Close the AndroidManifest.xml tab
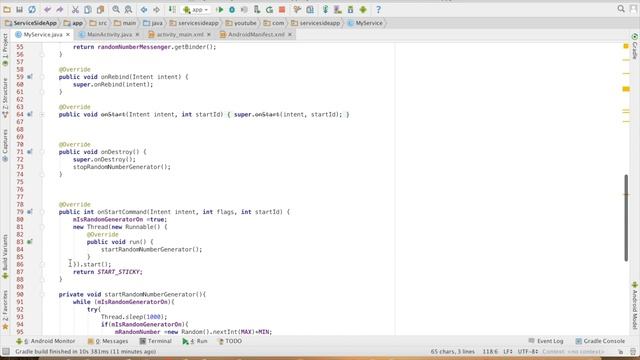 click(x=290, y=35)
